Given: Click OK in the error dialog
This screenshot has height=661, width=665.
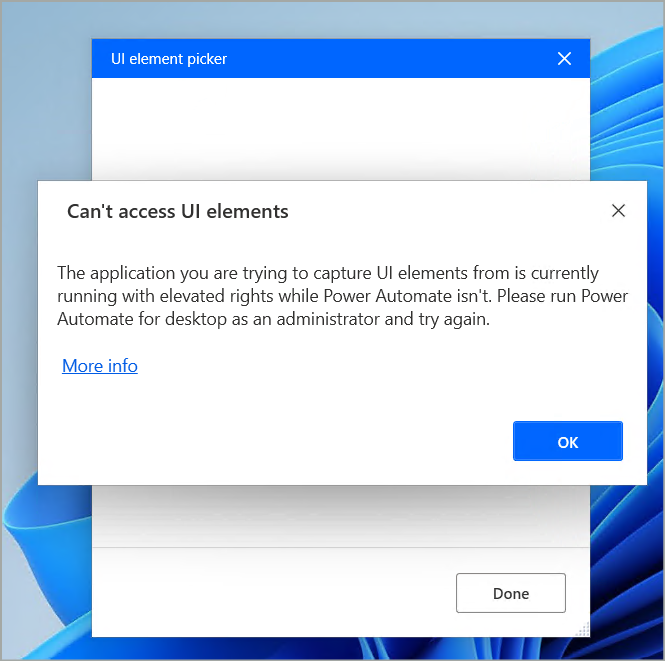Looking at the screenshot, I should (x=567, y=441).
